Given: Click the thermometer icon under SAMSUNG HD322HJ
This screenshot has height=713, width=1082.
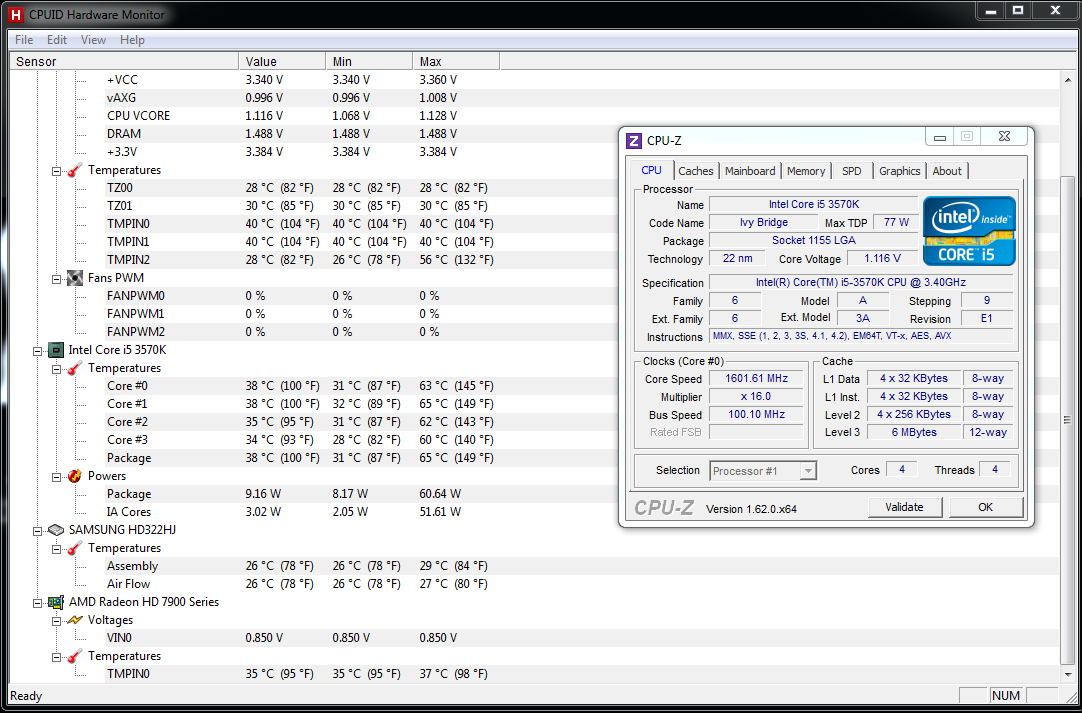Looking at the screenshot, I should coord(75,548).
